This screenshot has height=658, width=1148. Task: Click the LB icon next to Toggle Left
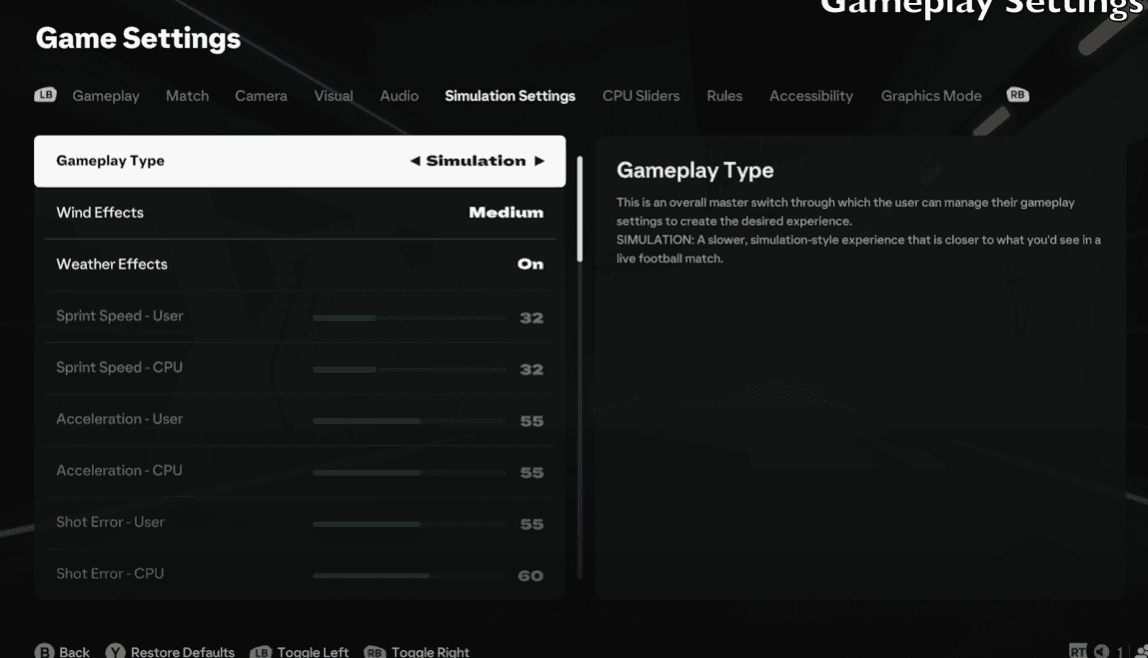coord(262,650)
